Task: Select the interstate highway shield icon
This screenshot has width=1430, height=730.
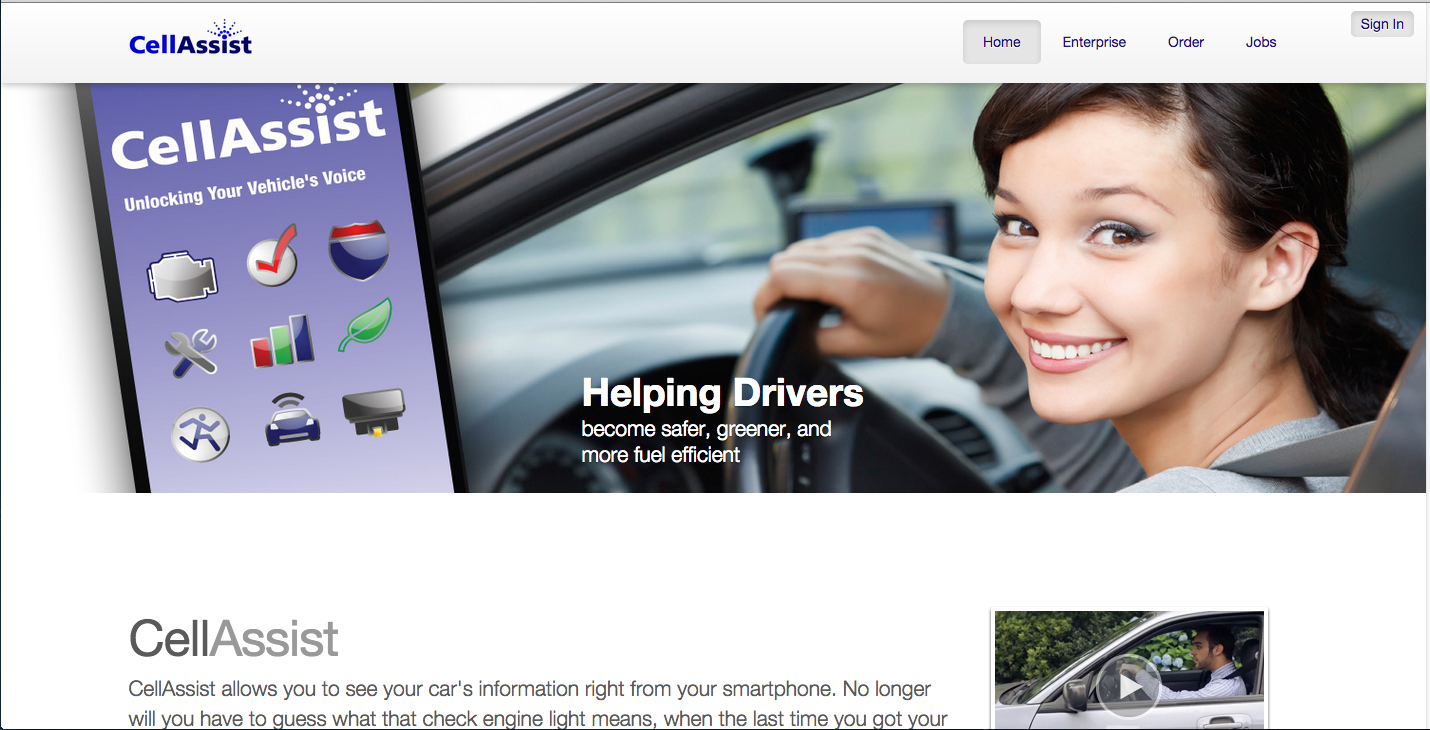Action: 358,249
